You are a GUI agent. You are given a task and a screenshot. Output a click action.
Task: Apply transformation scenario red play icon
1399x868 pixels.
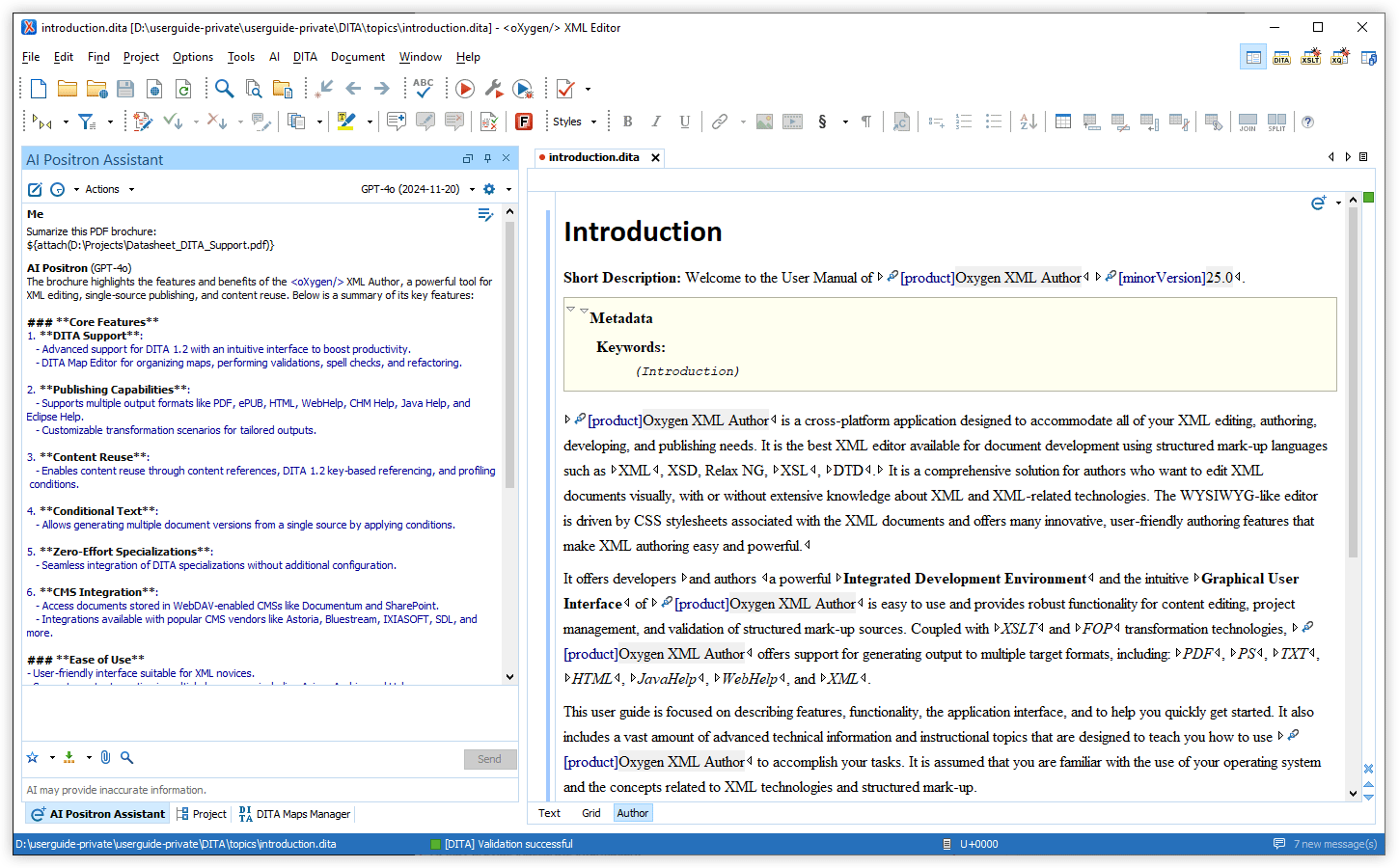click(x=465, y=90)
